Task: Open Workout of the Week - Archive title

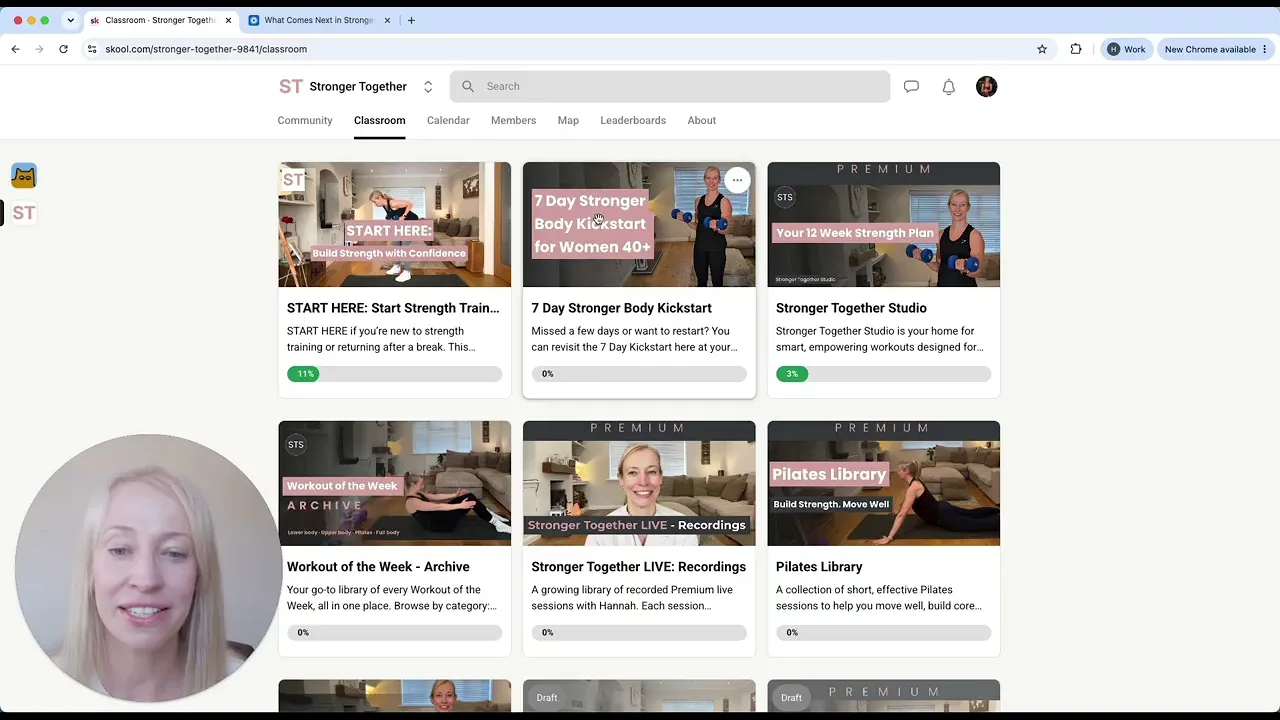Action: click(378, 567)
